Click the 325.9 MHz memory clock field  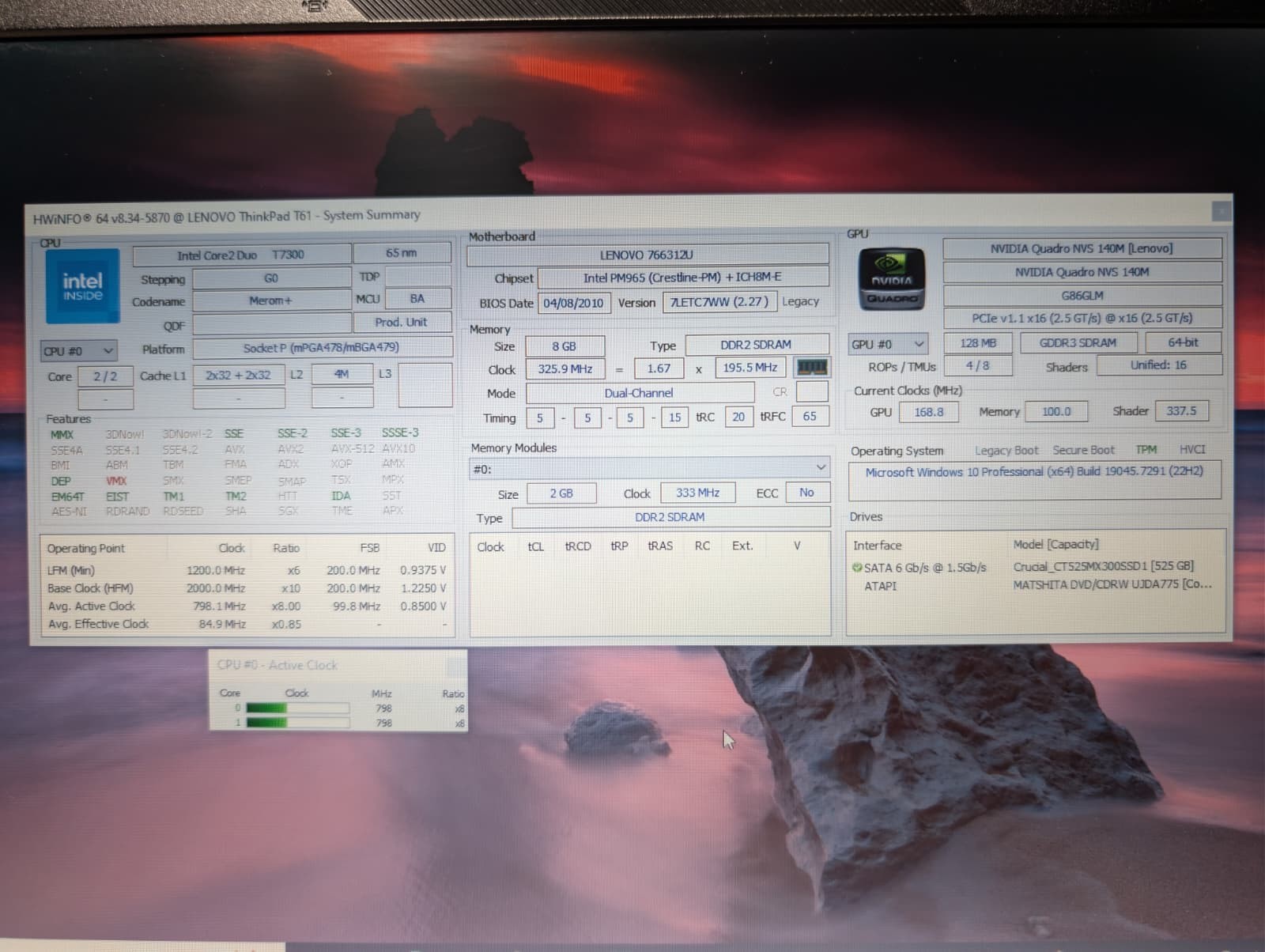coord(565,368)
